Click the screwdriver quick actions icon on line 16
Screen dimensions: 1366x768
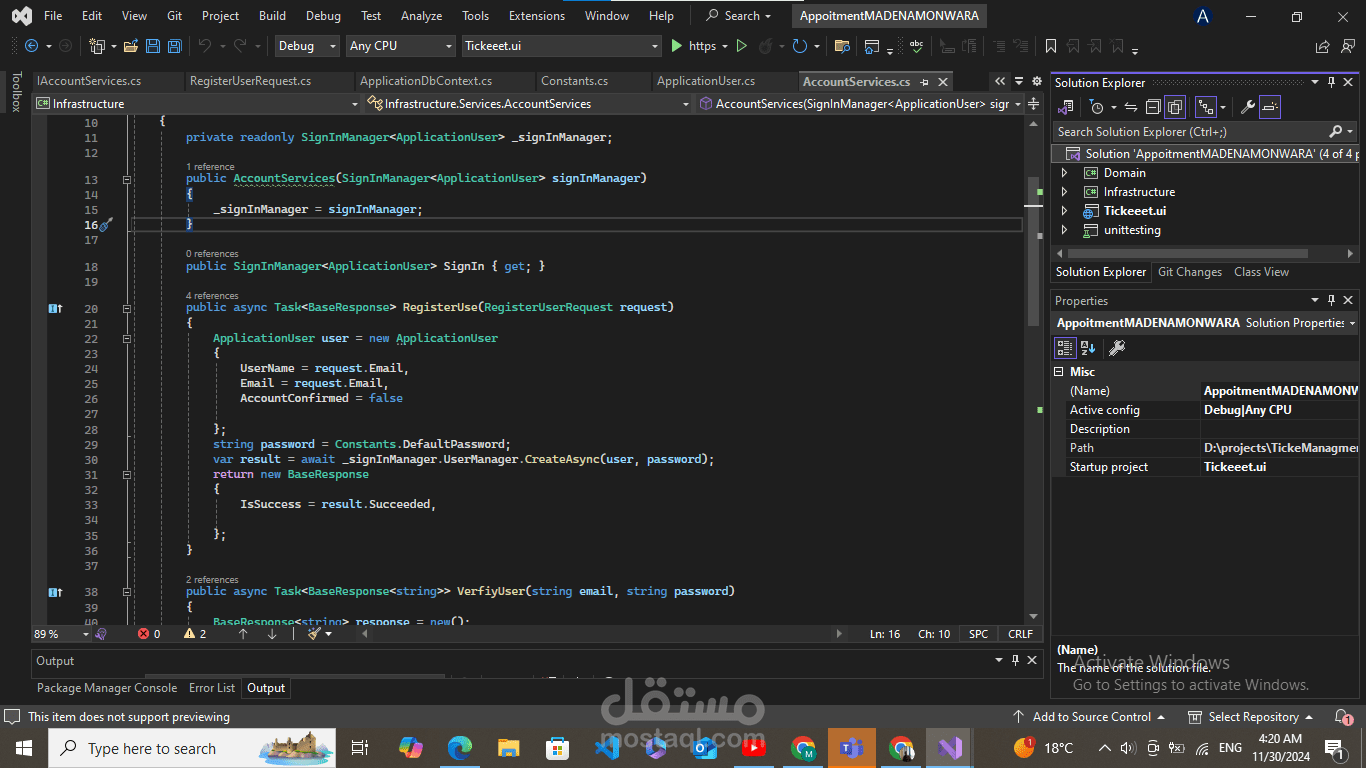pyautogui.click(x=106, y=225)
